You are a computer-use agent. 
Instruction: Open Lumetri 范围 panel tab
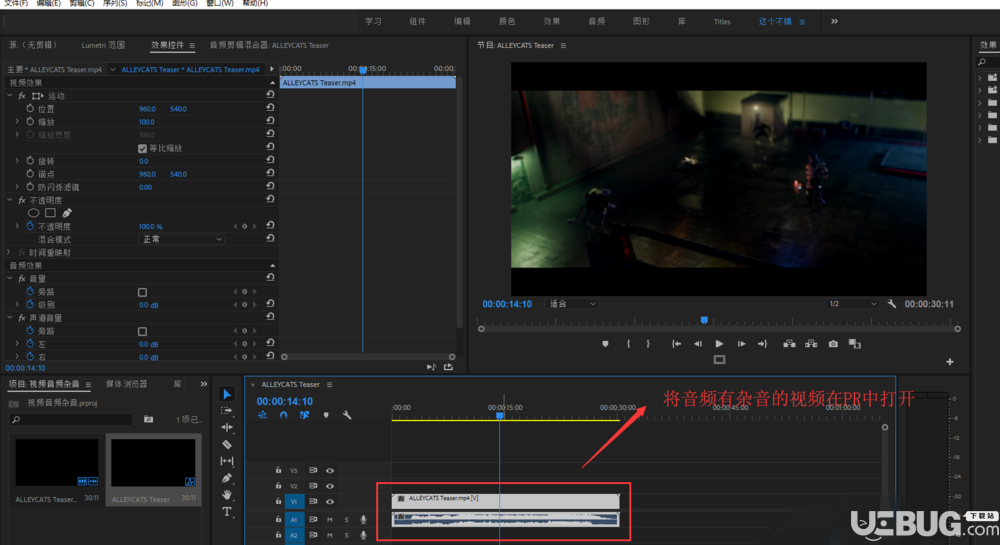(x=103, y=45)
